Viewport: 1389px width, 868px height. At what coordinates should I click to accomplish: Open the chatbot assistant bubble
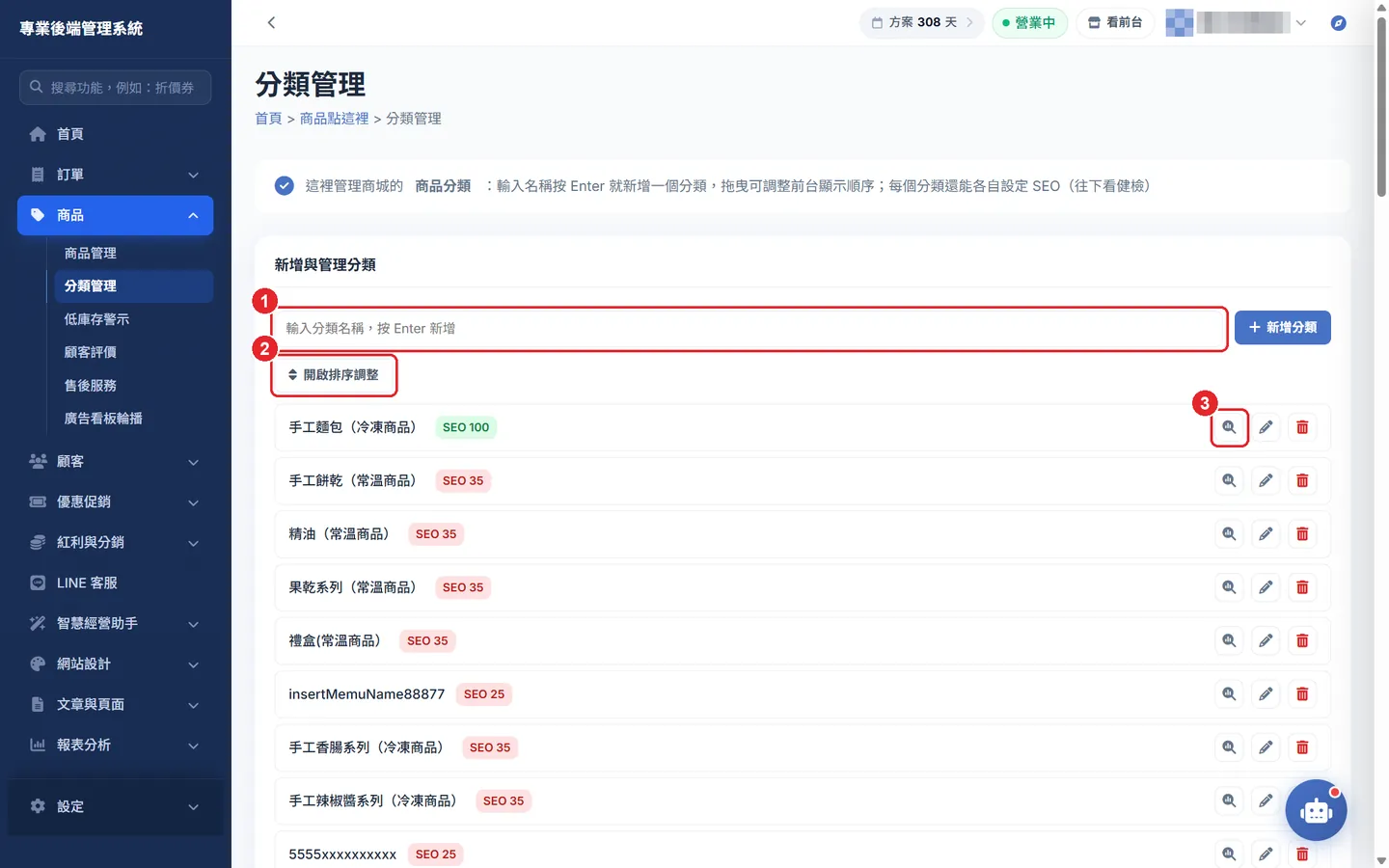(x=1316, y=810)
